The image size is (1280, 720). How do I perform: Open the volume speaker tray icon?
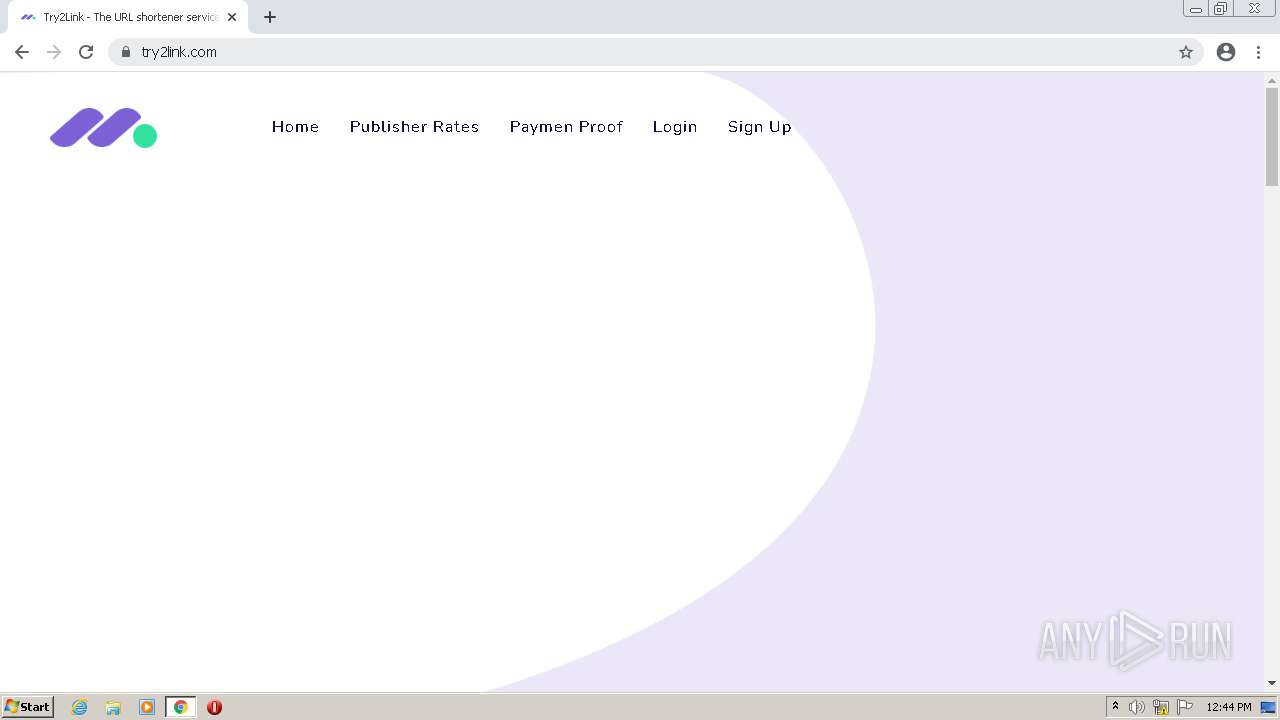[x=1137, y=707]
